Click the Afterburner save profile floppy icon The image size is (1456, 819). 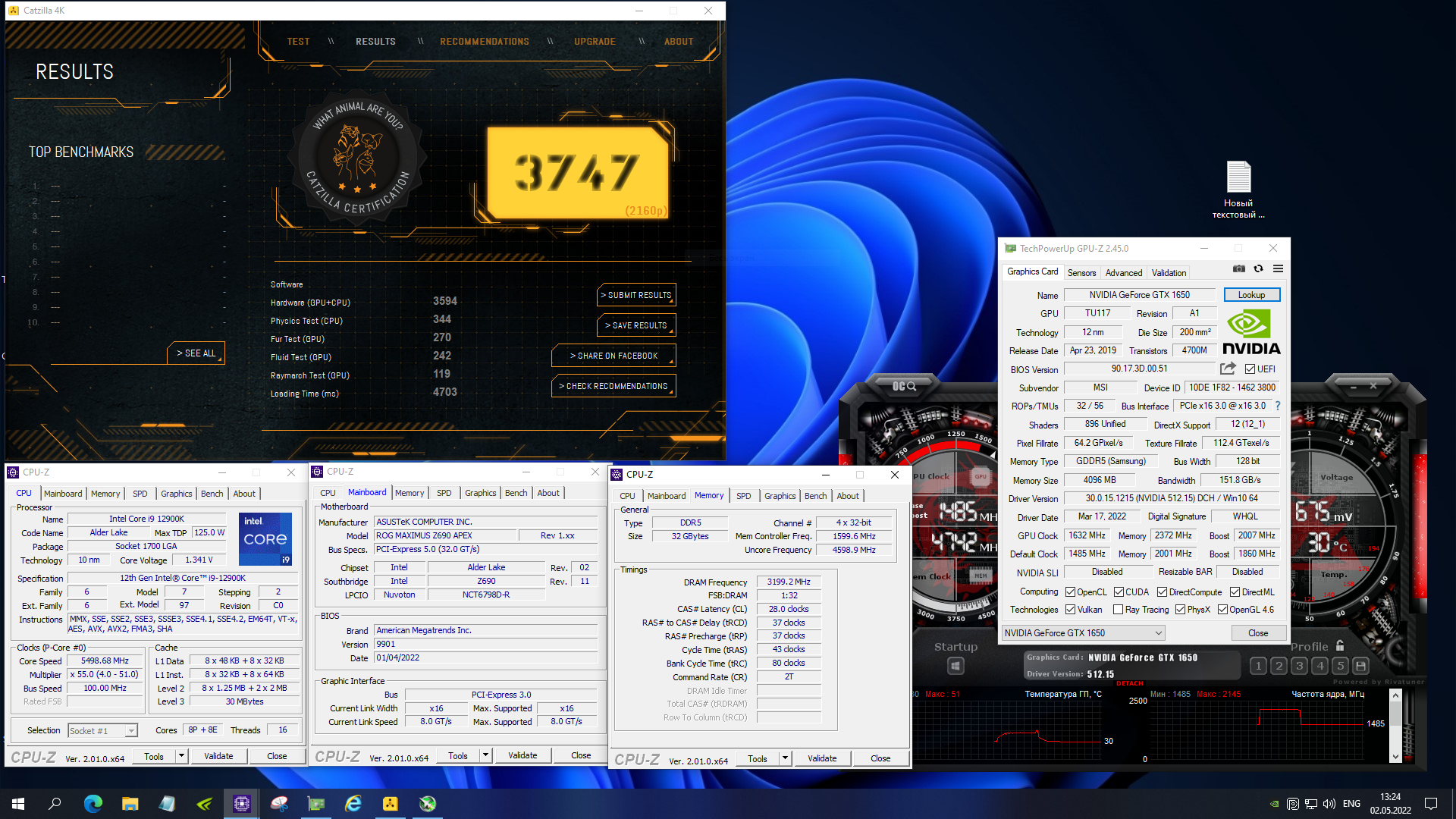tap(1361, 666)
